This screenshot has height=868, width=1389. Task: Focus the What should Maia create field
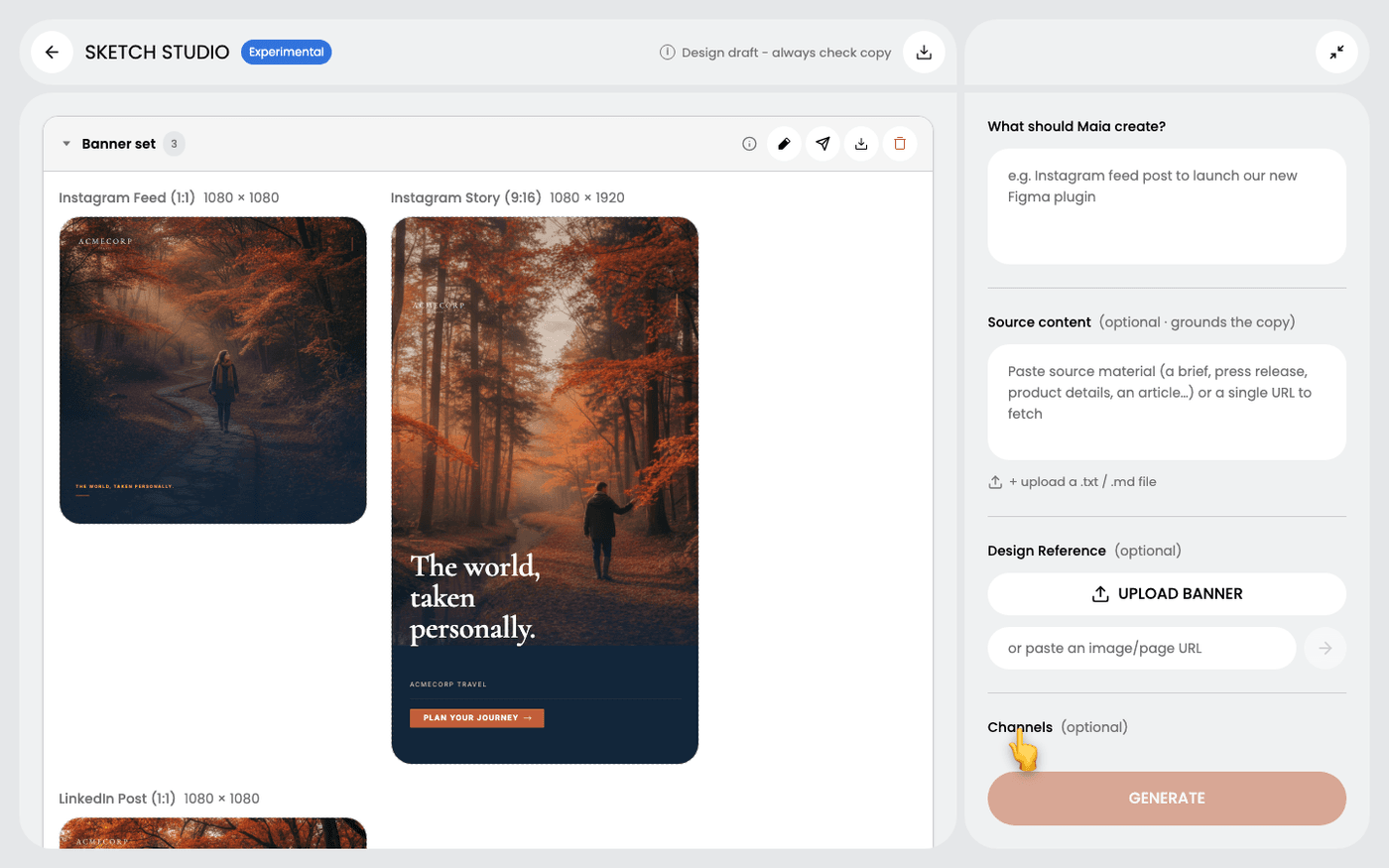tap(1167, 206)
